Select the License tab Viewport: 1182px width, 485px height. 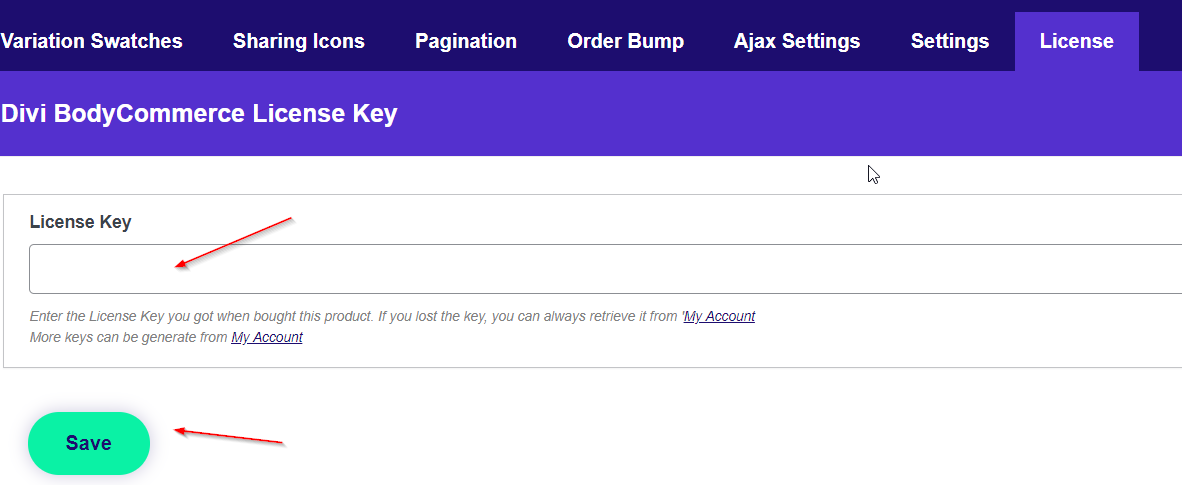pyautogui.click(x=1076, y=41)
